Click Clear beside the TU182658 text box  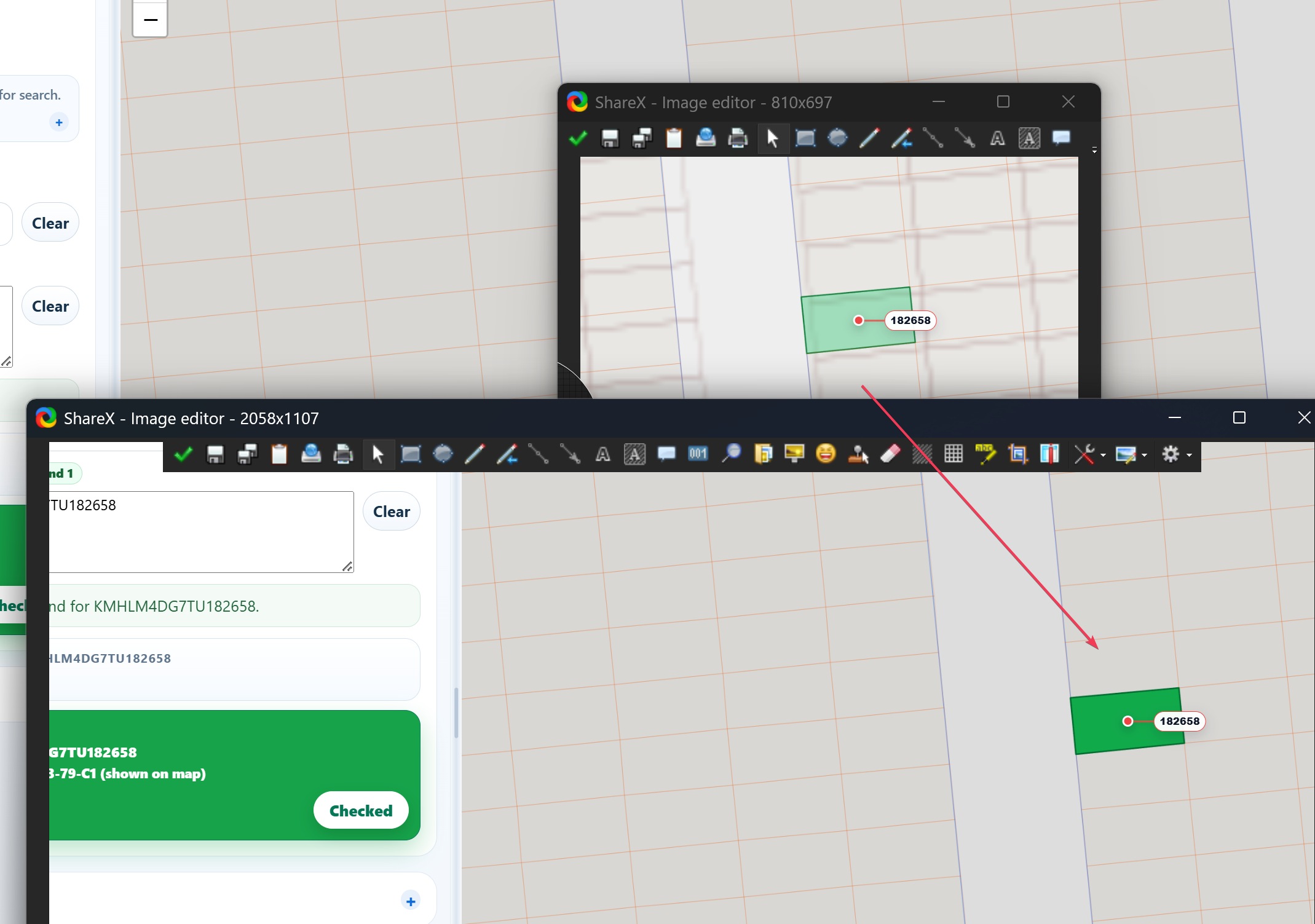click(392, 511)
